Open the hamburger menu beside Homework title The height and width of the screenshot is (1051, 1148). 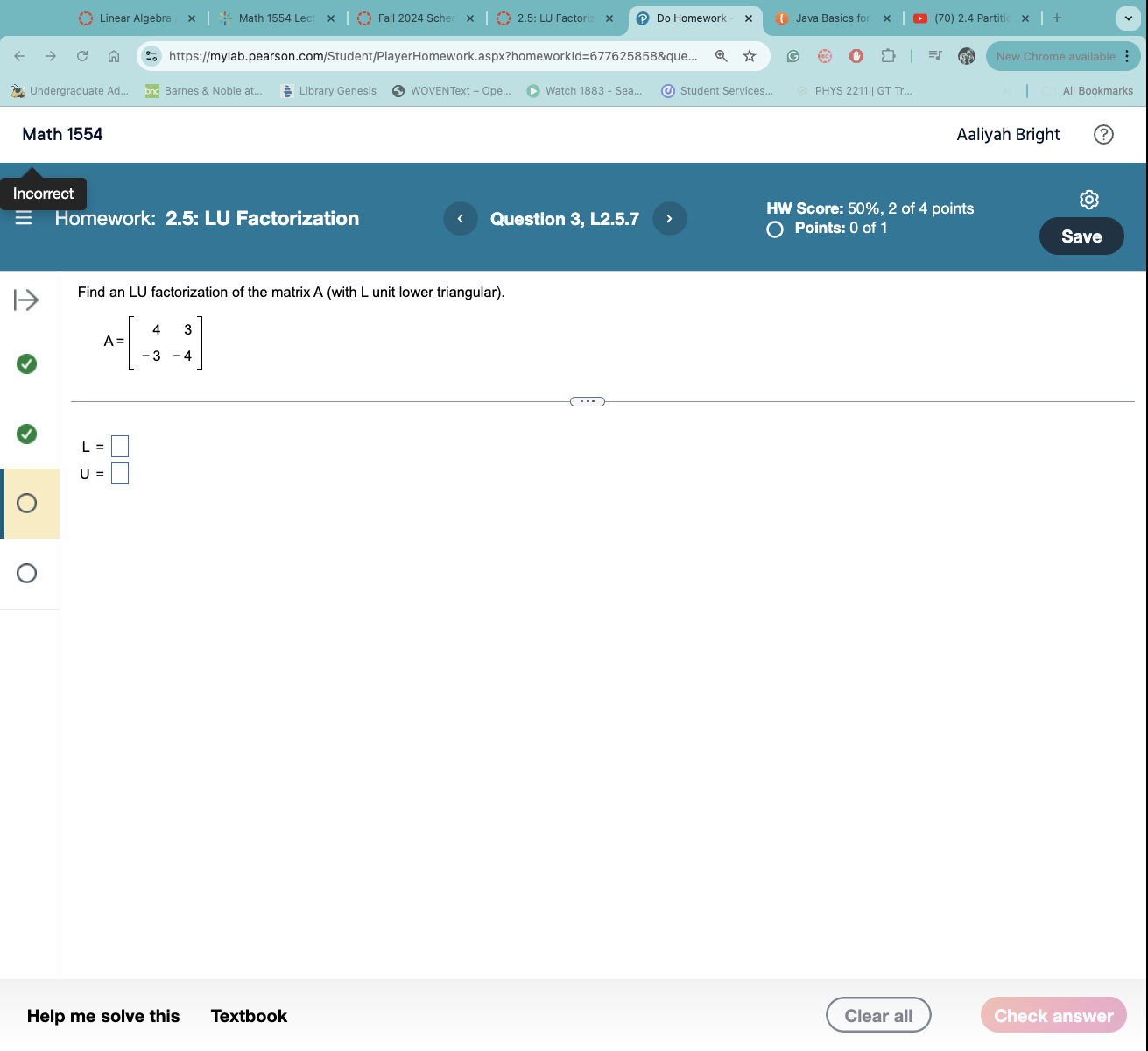point(24,218)
